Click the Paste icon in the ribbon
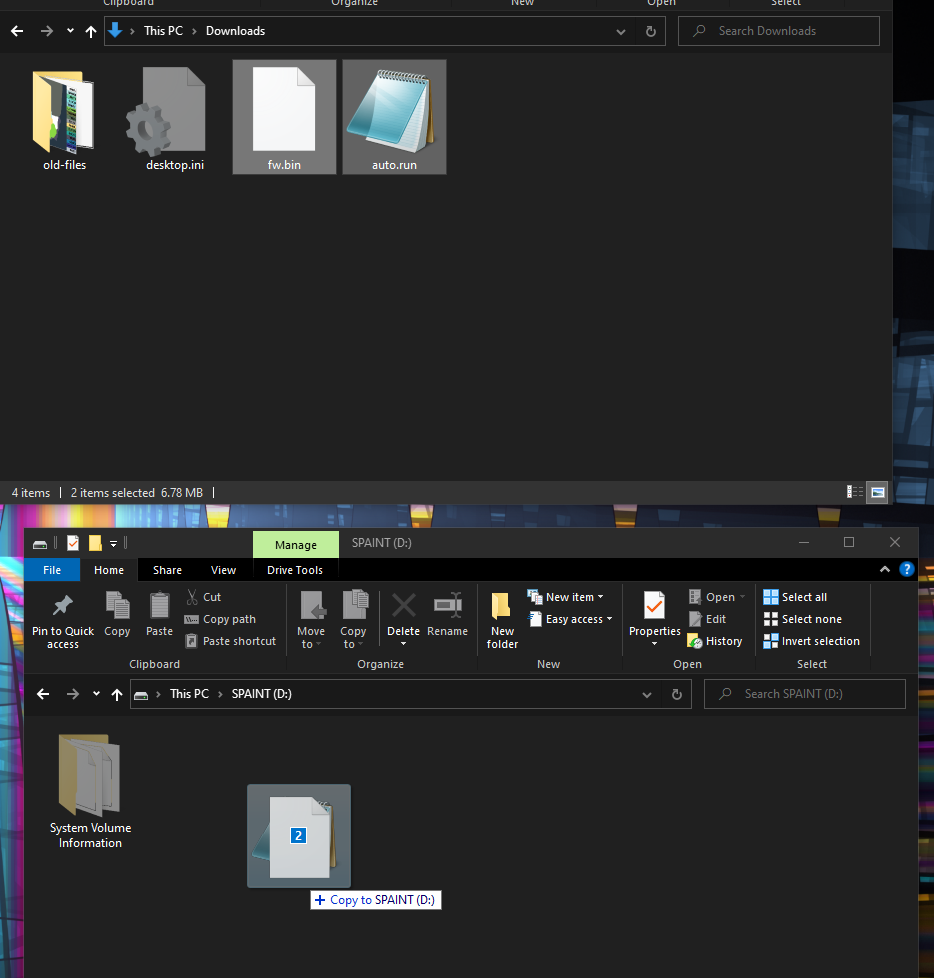 (x=159, y=614)
